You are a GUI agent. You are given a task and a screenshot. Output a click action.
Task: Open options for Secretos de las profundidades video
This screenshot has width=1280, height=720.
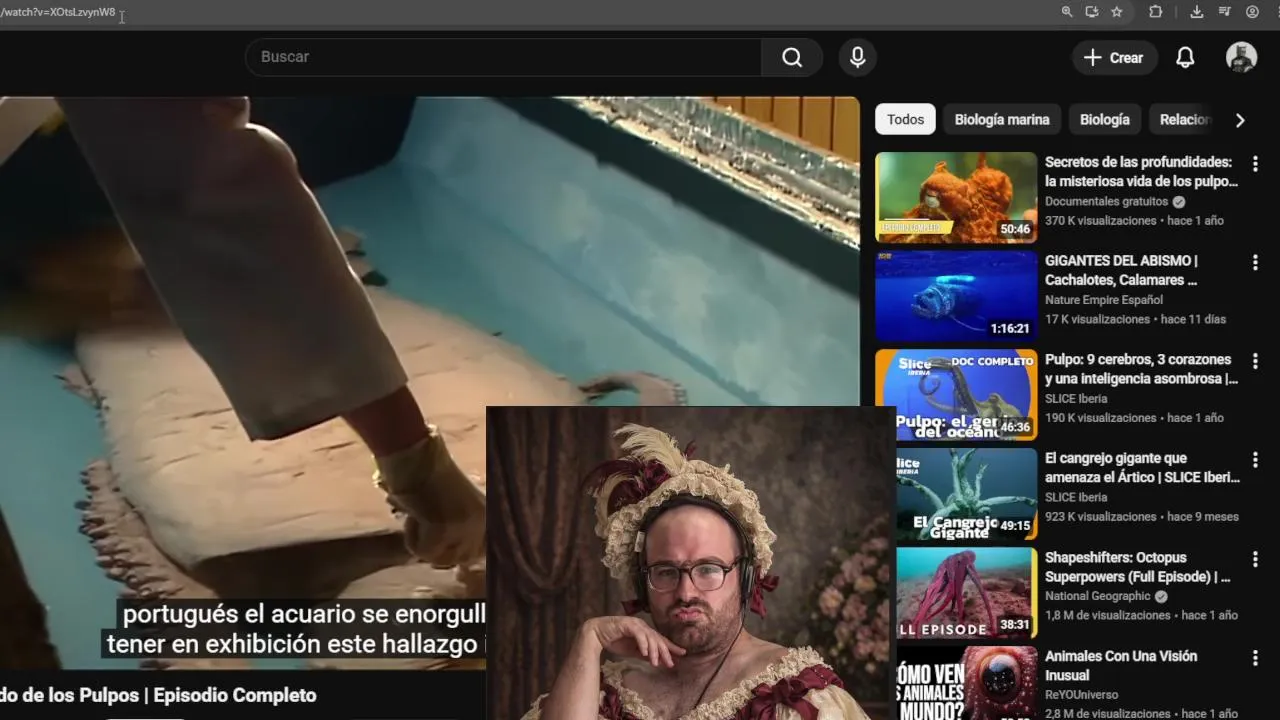click(1255, 164)
